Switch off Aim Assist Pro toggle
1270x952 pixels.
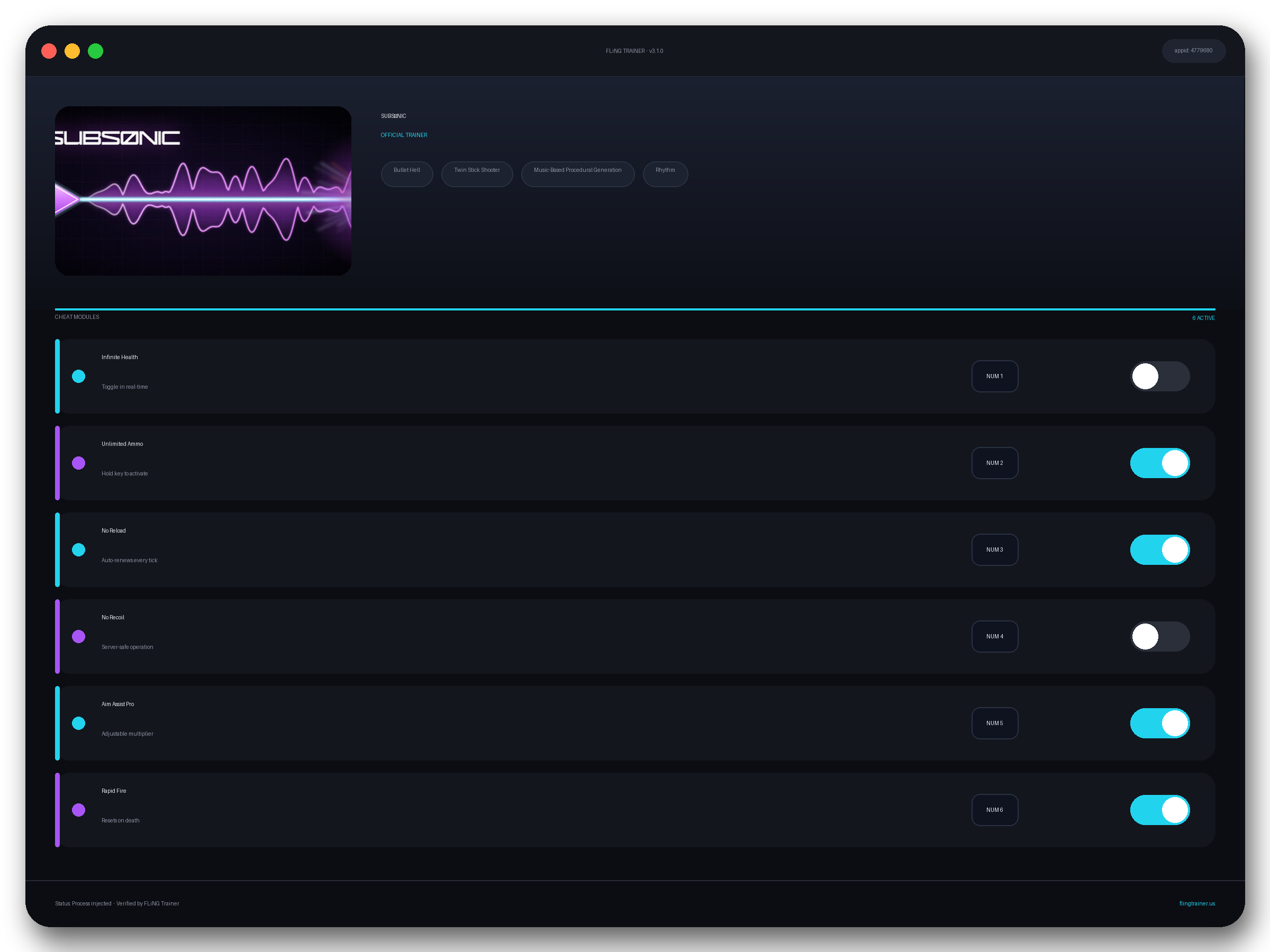click(1160, 723)
